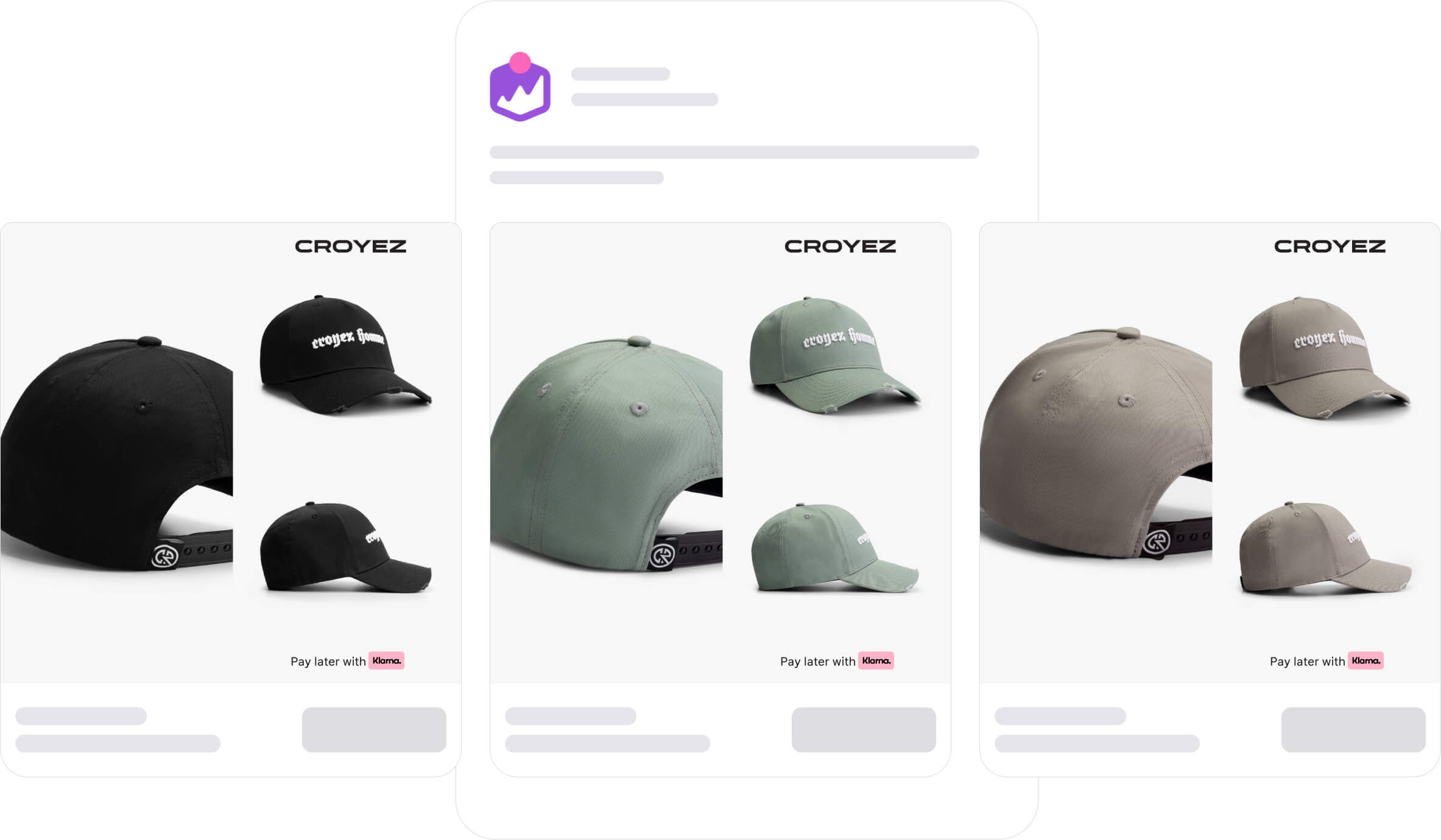Select the taupe cap side-view thumbnail

pyautogui.click(x=1325, y=548)
